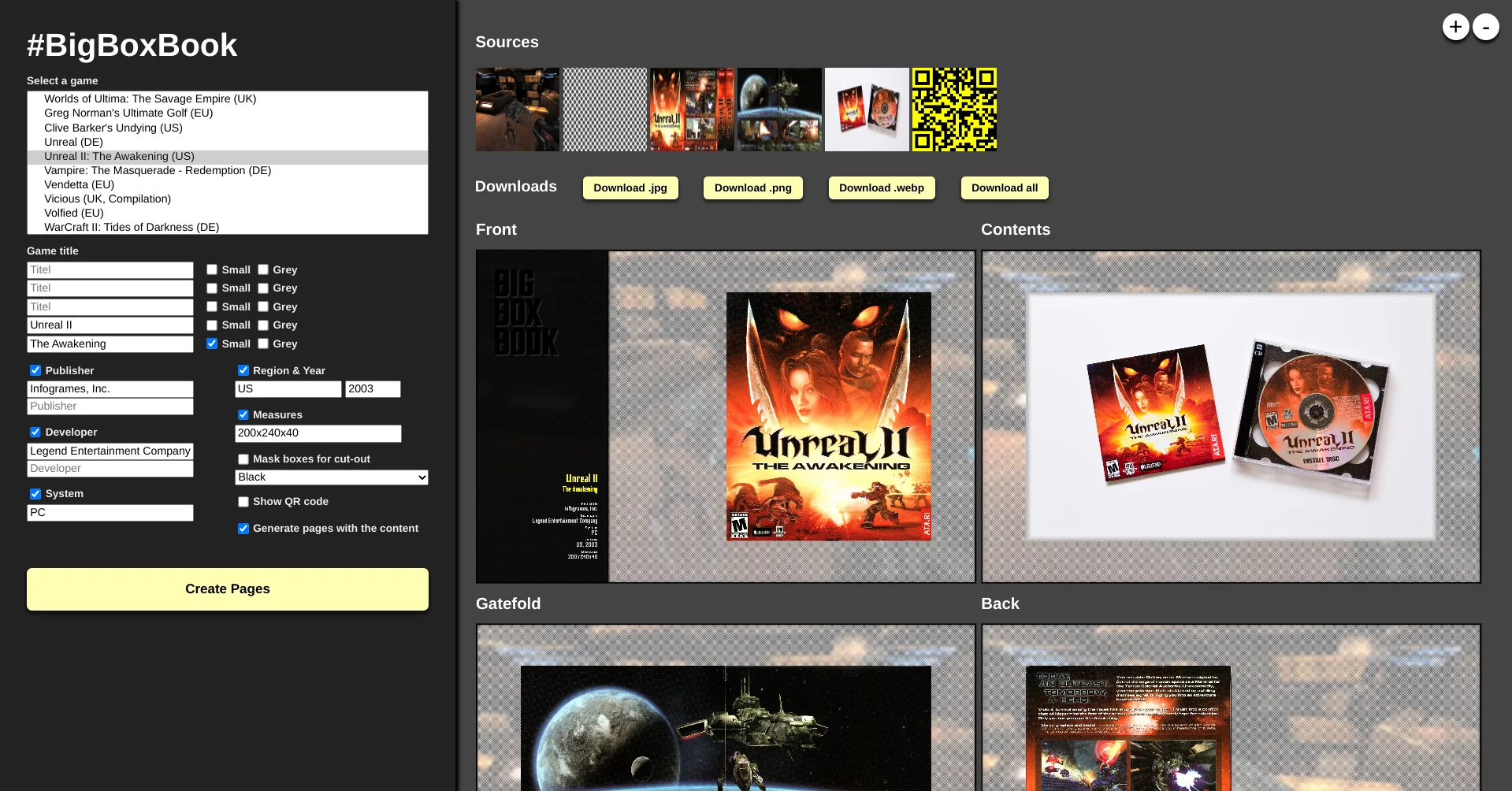Toggle Mask boxes for cut-out checkbox
The width and height of the screenshot is (1512, 791).
243,459
